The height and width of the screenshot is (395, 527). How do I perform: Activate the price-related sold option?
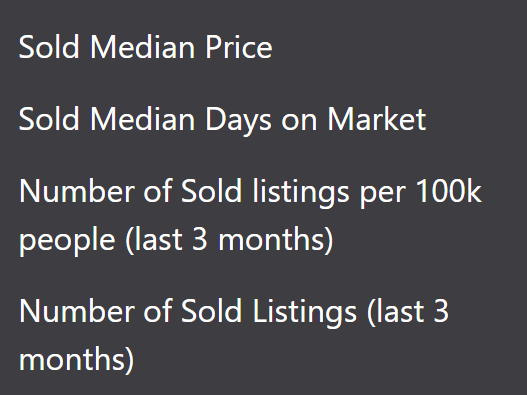145,47
